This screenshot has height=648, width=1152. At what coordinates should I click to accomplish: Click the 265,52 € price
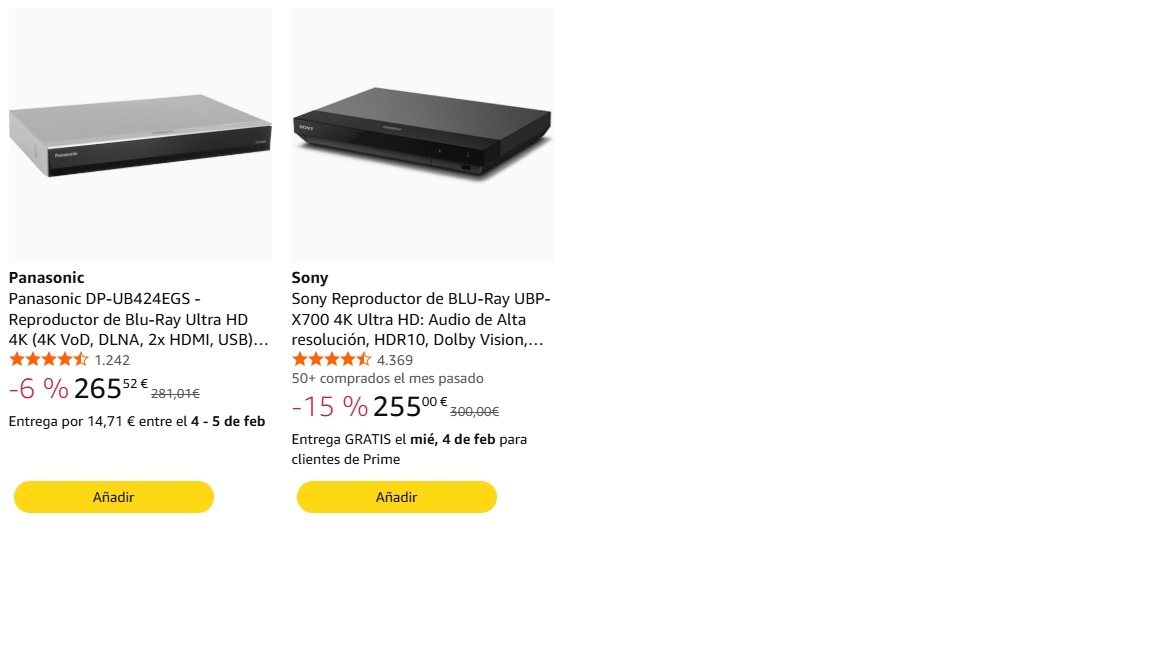pos(110,388)
